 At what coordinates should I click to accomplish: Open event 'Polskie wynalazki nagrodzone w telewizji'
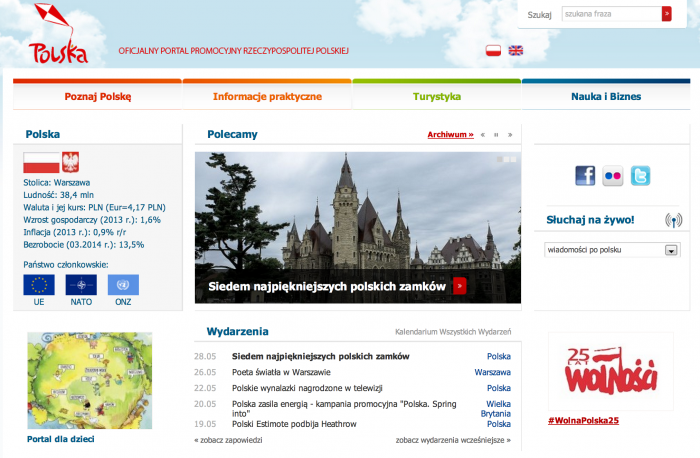pyautogui.click(x=307, y=388)
